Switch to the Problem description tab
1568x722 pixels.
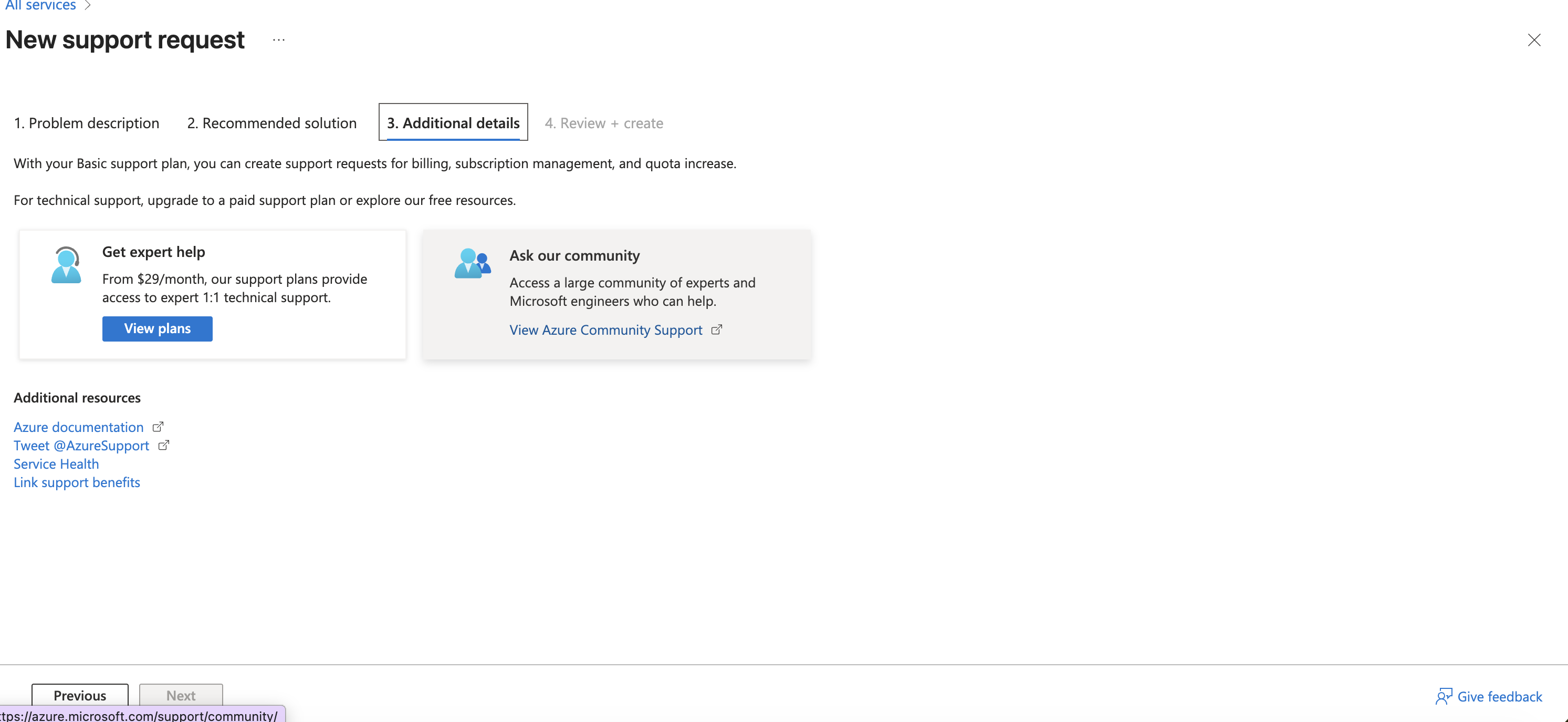tap(87, 122)
